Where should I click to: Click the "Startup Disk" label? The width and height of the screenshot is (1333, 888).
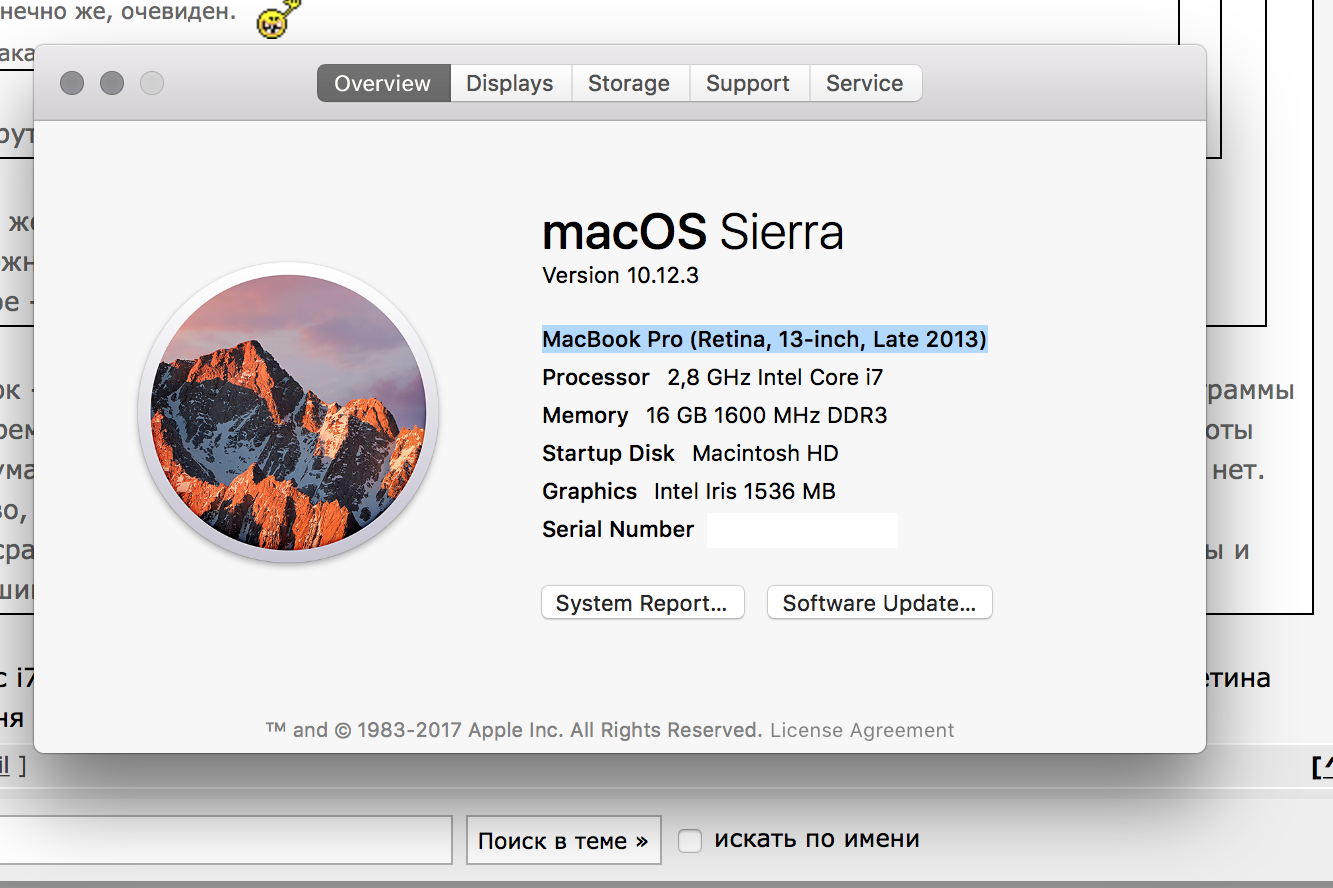click(x=608, y=454)
